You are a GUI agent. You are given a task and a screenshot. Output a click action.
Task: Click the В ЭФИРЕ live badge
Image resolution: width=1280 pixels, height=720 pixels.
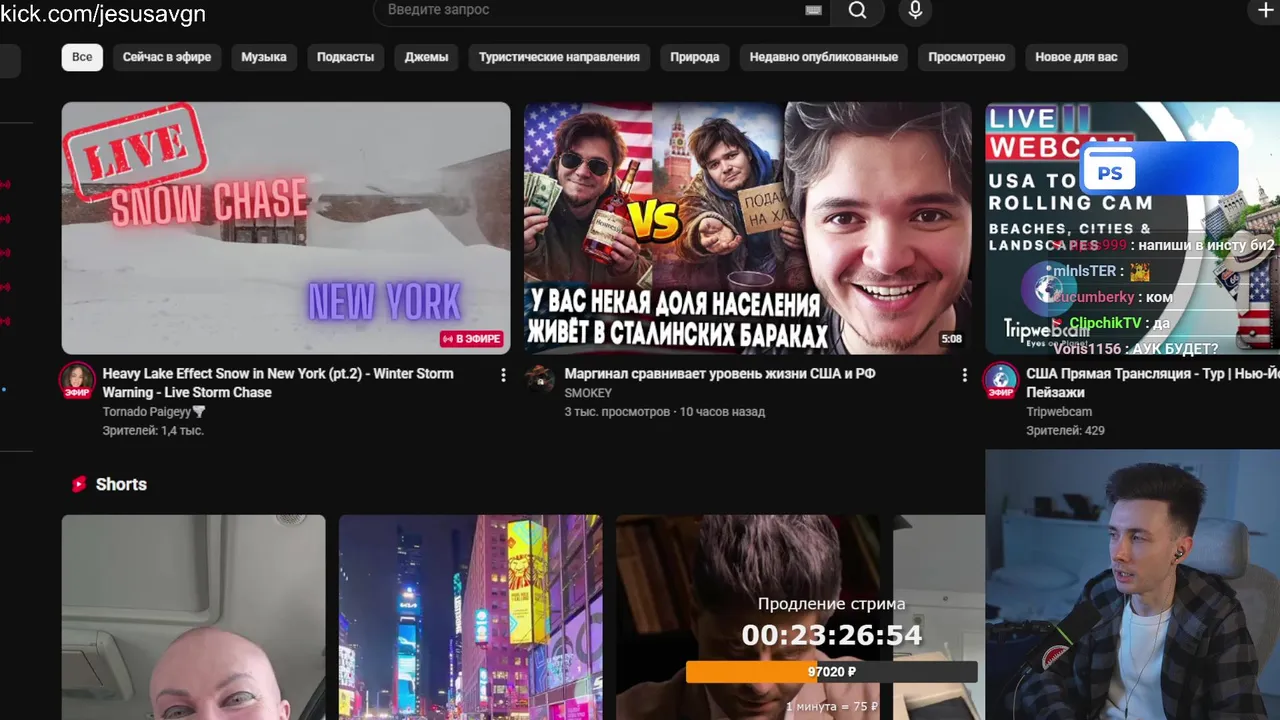(x=471, y=339)
